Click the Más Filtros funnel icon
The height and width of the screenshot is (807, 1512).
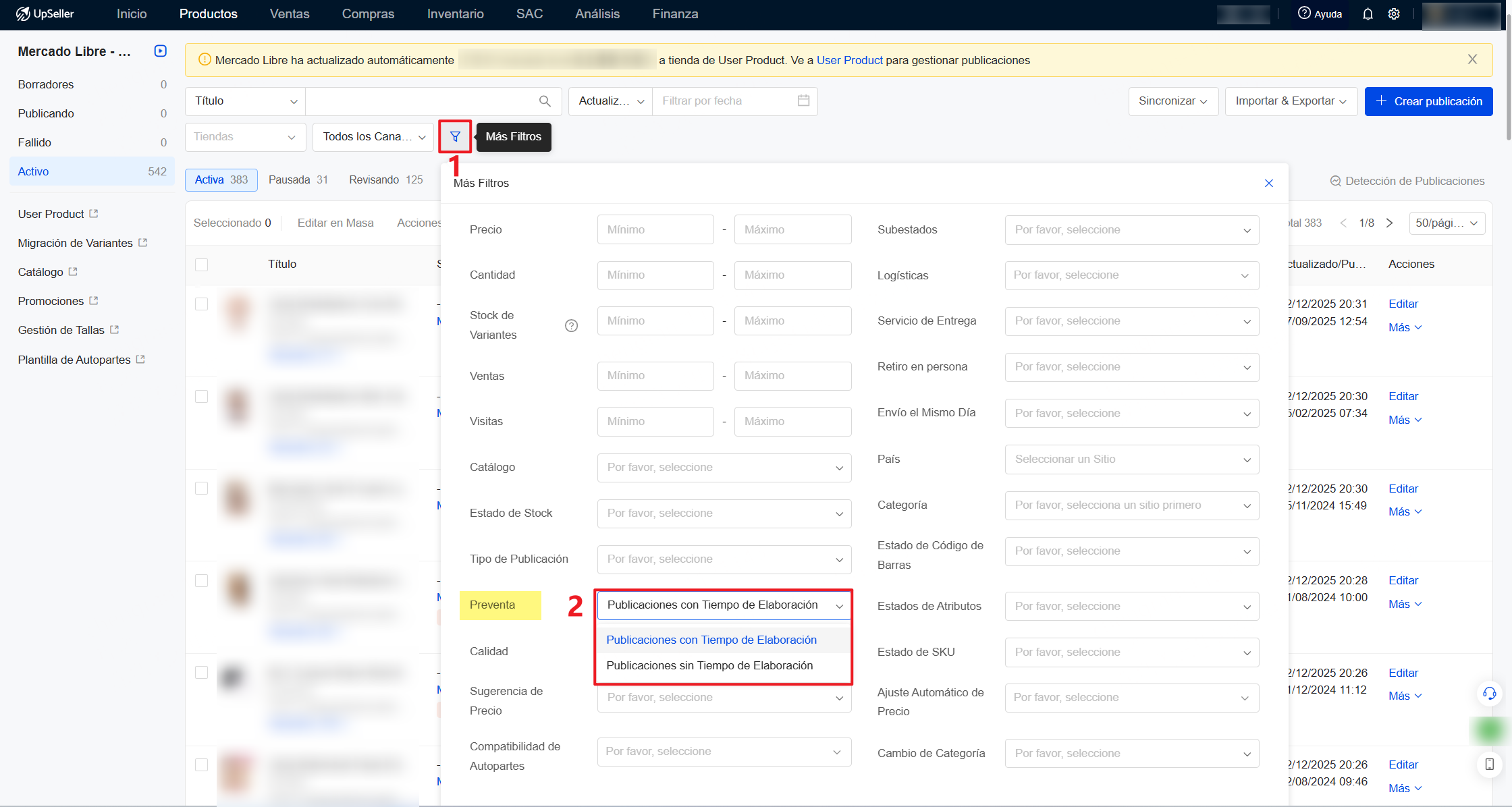[x=455, y=136]
